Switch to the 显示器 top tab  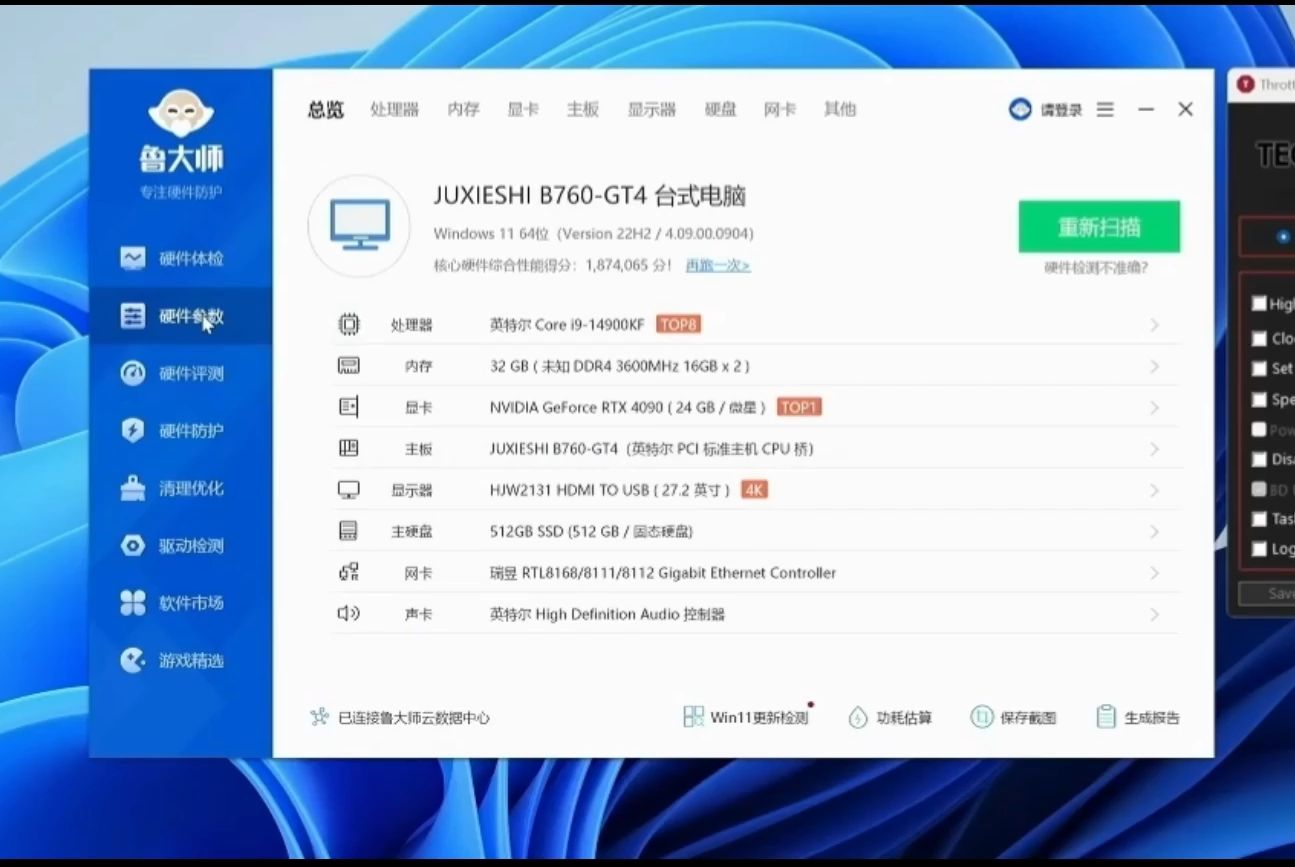[x=651, y=110]
